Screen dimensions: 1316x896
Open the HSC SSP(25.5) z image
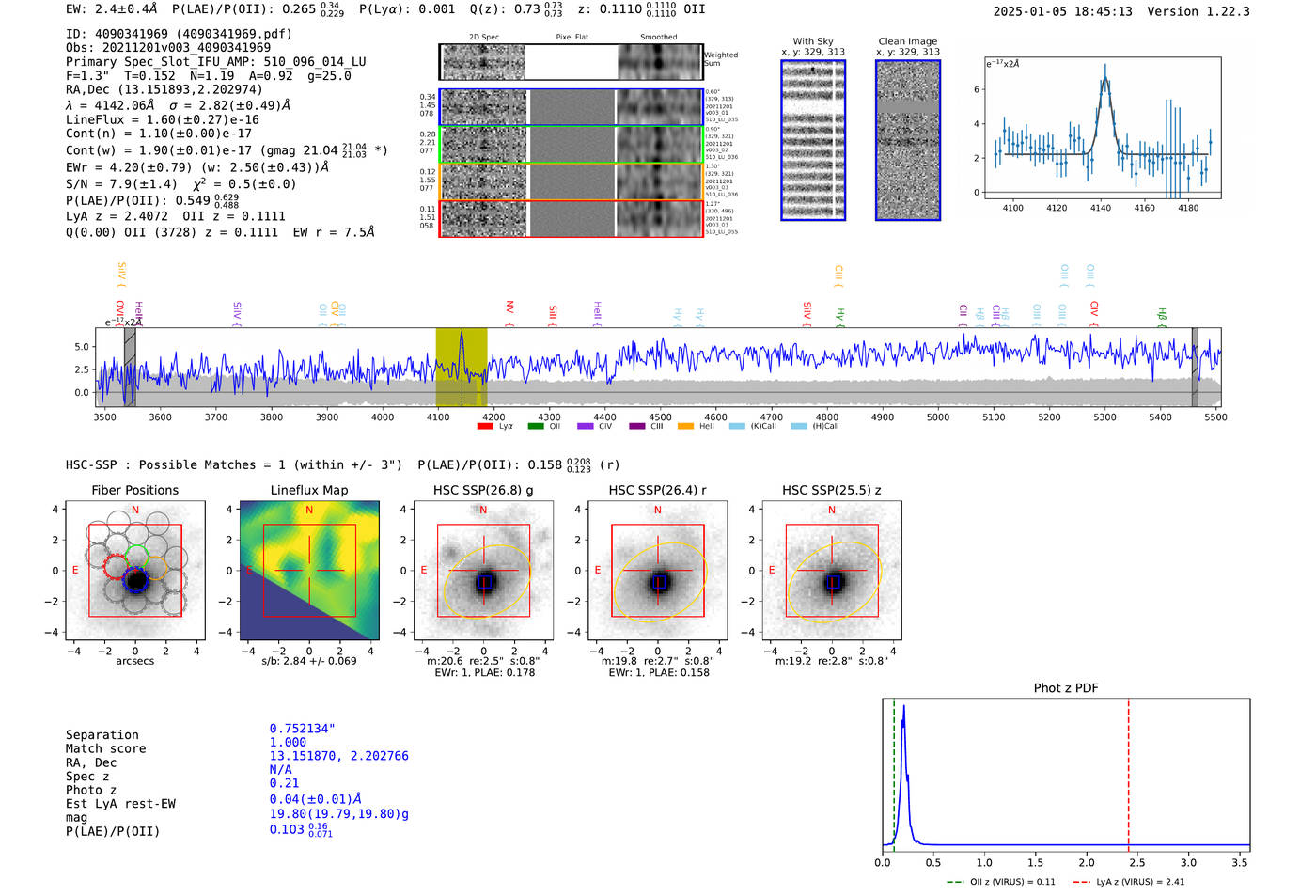click(832, 571)
